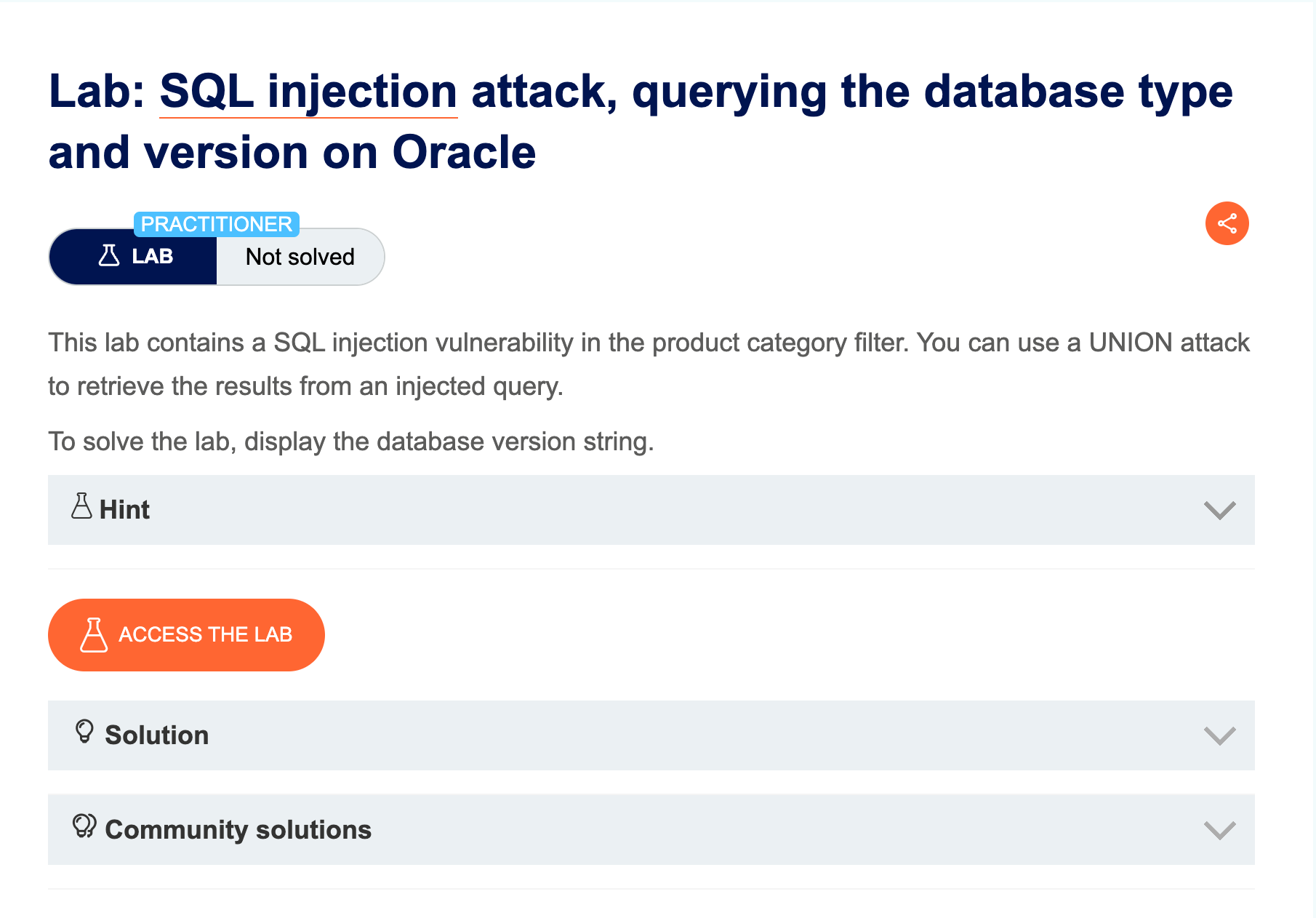This screenshot has width=1316, height=918.
Task: Click the 'To solve the lab' instruction text
Action: [351, 442]
